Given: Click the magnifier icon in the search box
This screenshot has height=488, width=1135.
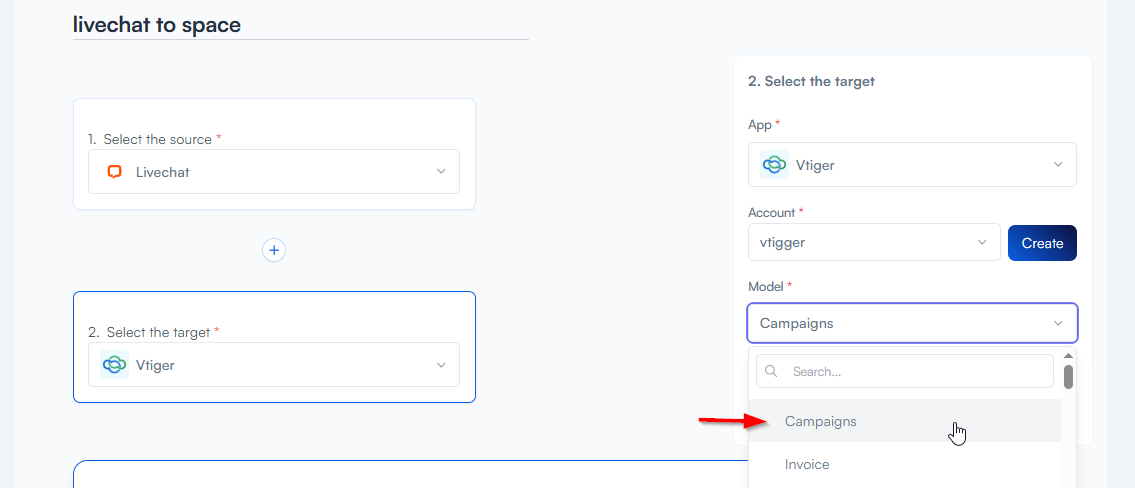Looking at the screenshot, I should (772, 371).
